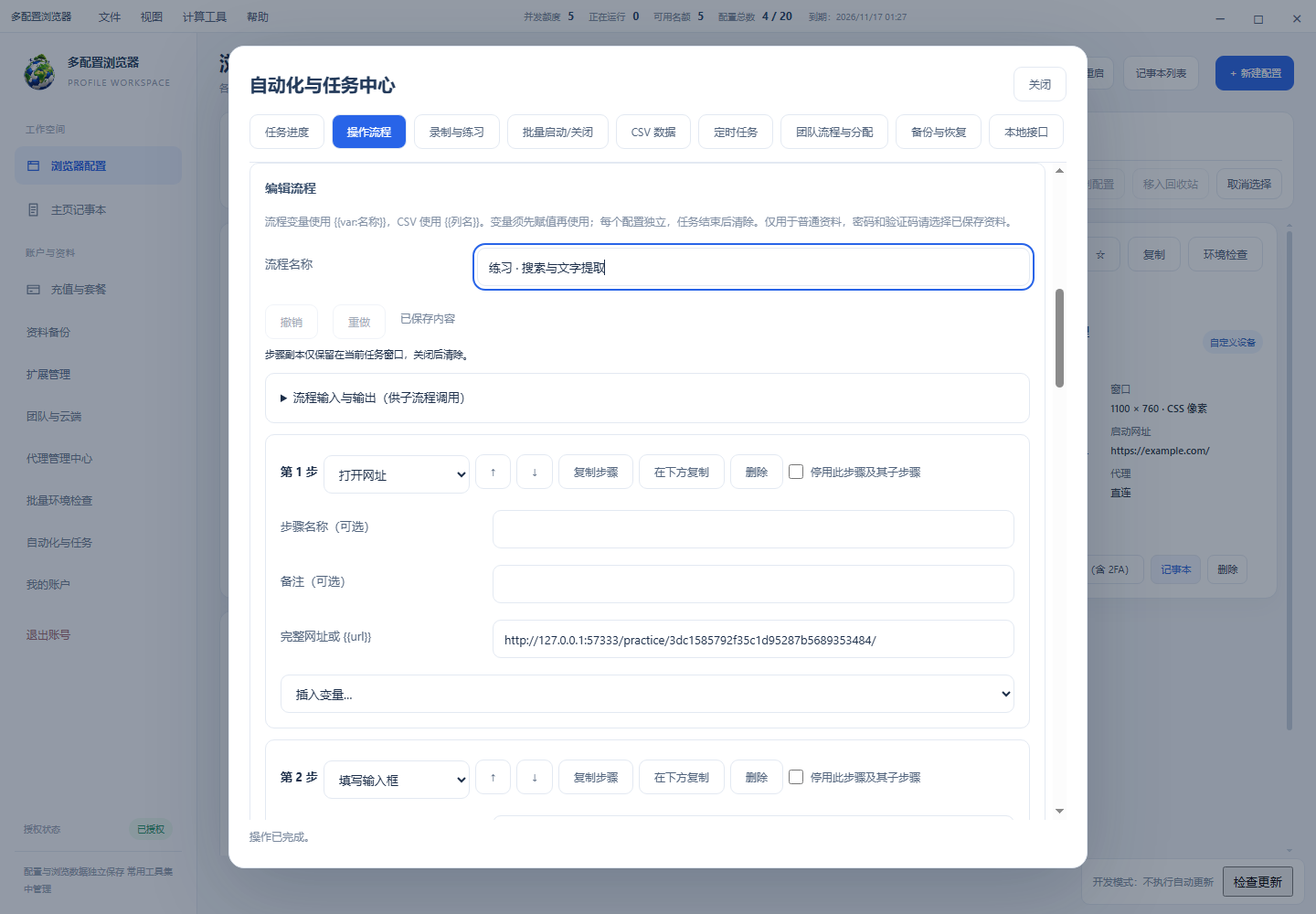The width and height of the screenshot is (1316, 914).
Task: Move step 1 up with arrow button
Action: [493, 473]
